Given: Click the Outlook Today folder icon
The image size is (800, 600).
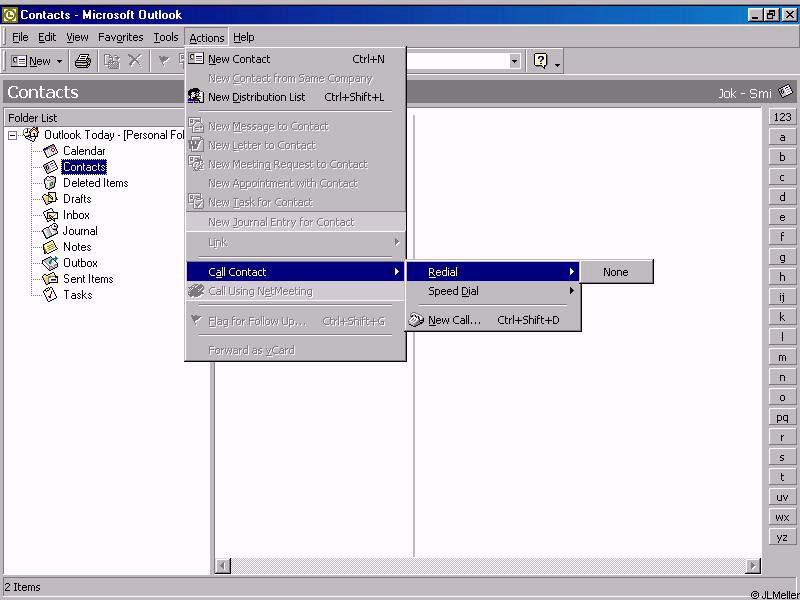Looking at the screenshot, I should [x=31, y=135].
